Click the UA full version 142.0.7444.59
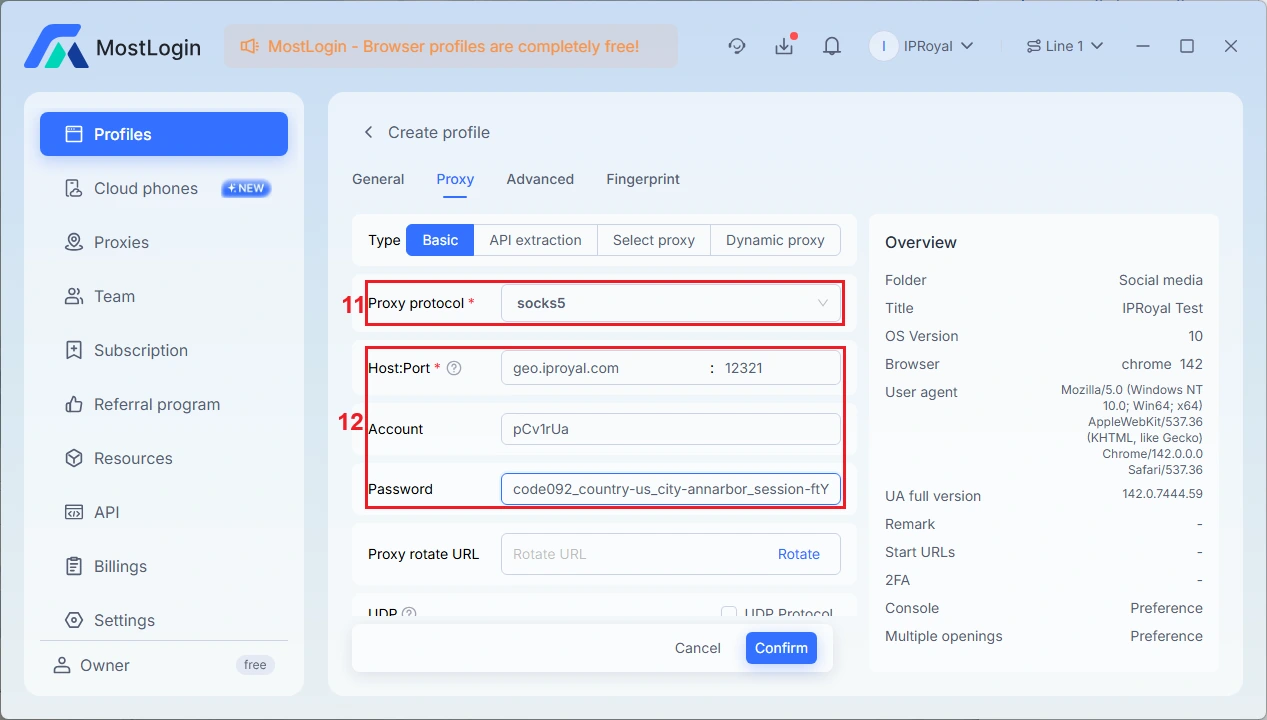Image resolution: width=1267 pixels, height=720 pixels. point(1162,494)
